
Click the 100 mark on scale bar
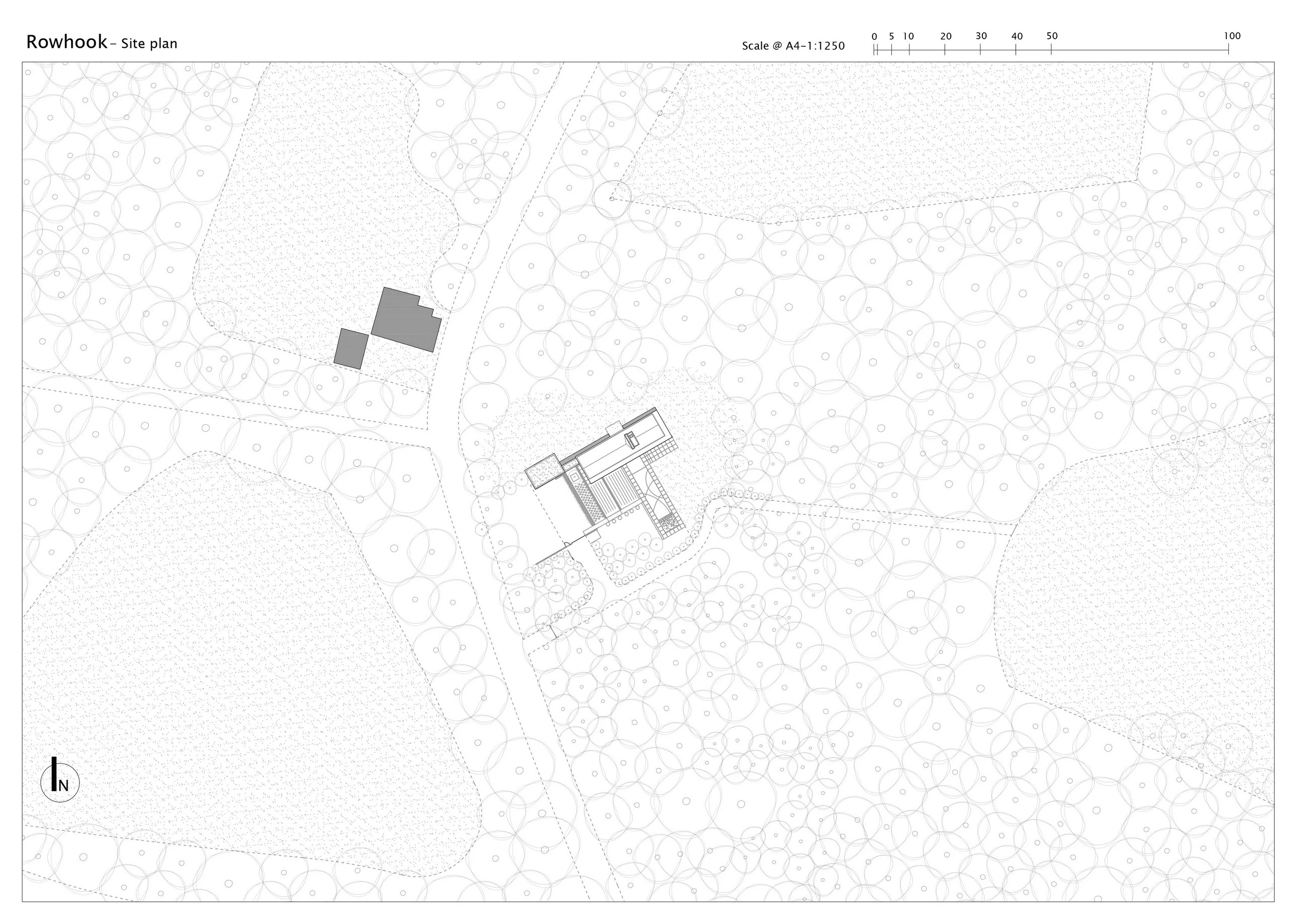pos(1232,36)
